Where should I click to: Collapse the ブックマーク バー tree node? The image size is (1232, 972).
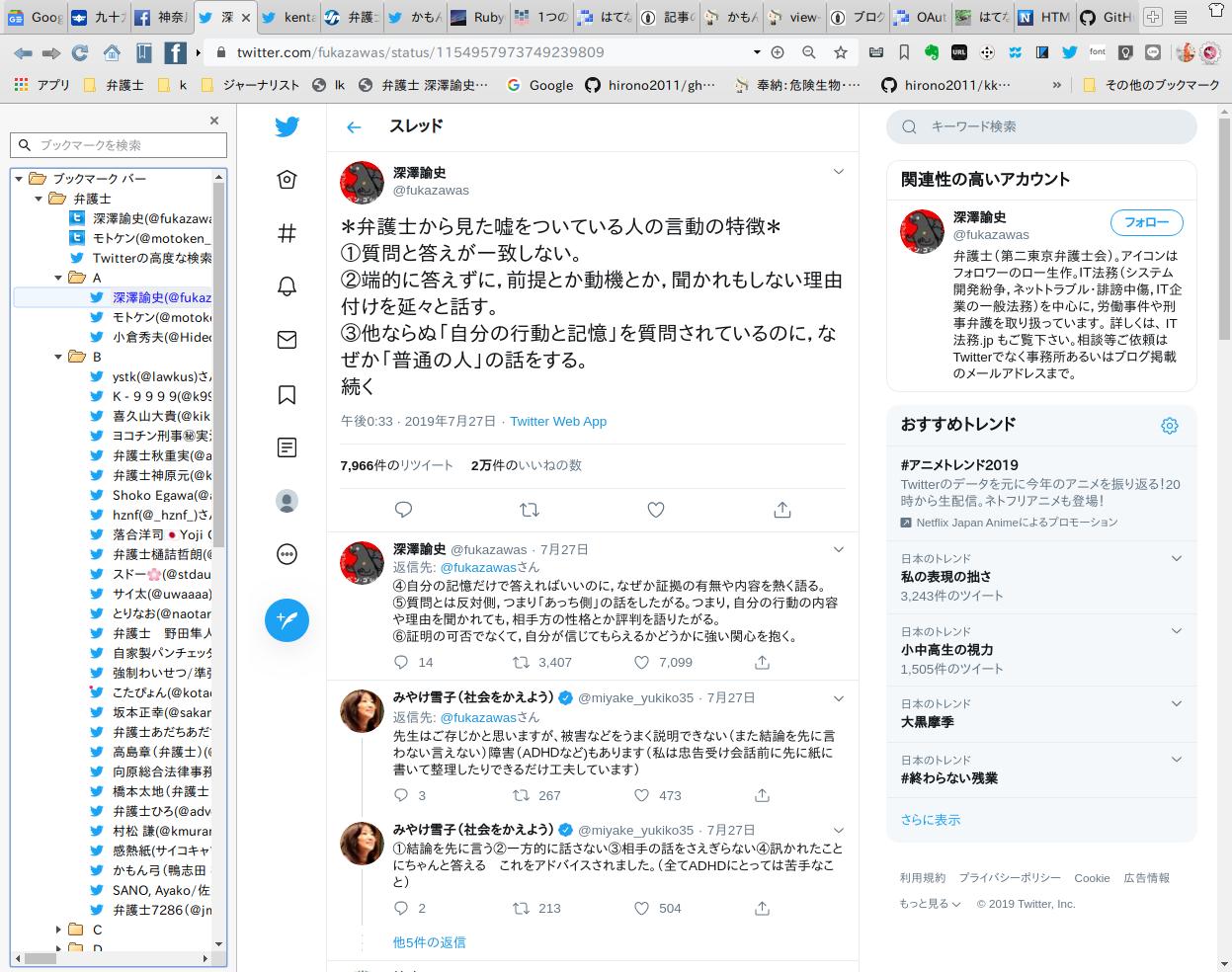tap(19, 179)
